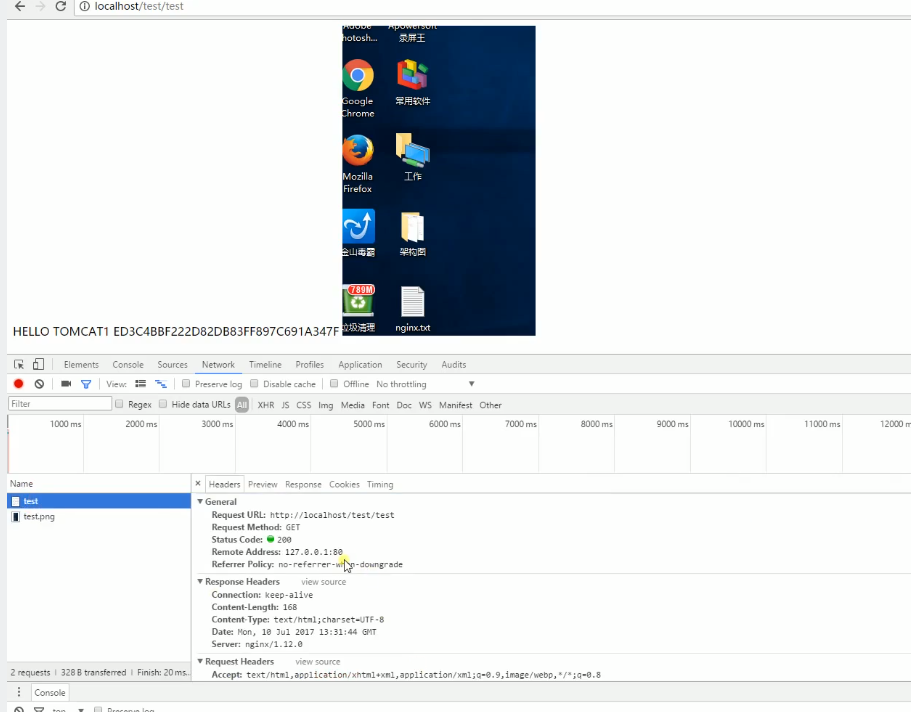This screenshot has height=712, width=911.
Task: Enable the Preserve log checkbox
Action: (x=186, y=384)
